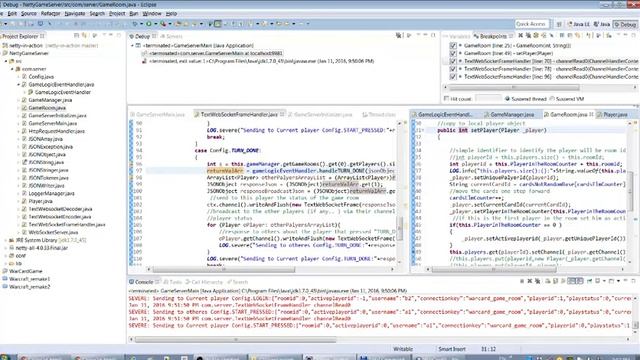Remove all breakpoints using double-X icon
The image size is (640, 360).
point(528,36)
